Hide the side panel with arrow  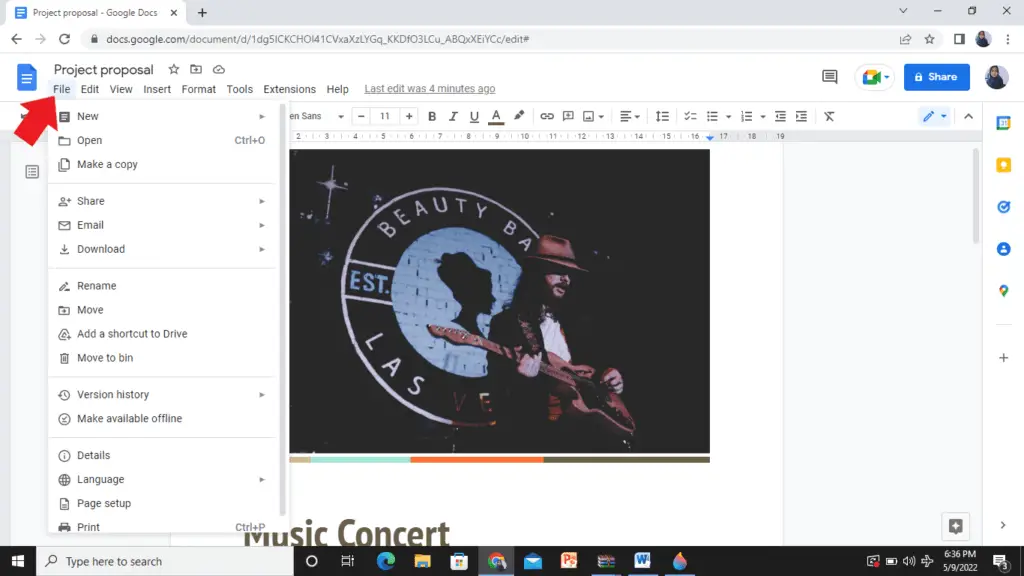[x=1003, y=525]
